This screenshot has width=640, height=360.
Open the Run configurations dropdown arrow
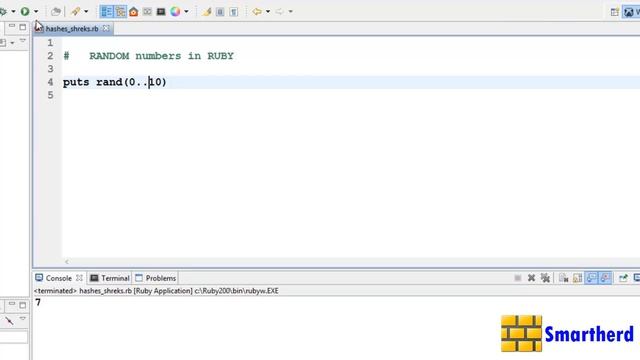tap(36, 11)
